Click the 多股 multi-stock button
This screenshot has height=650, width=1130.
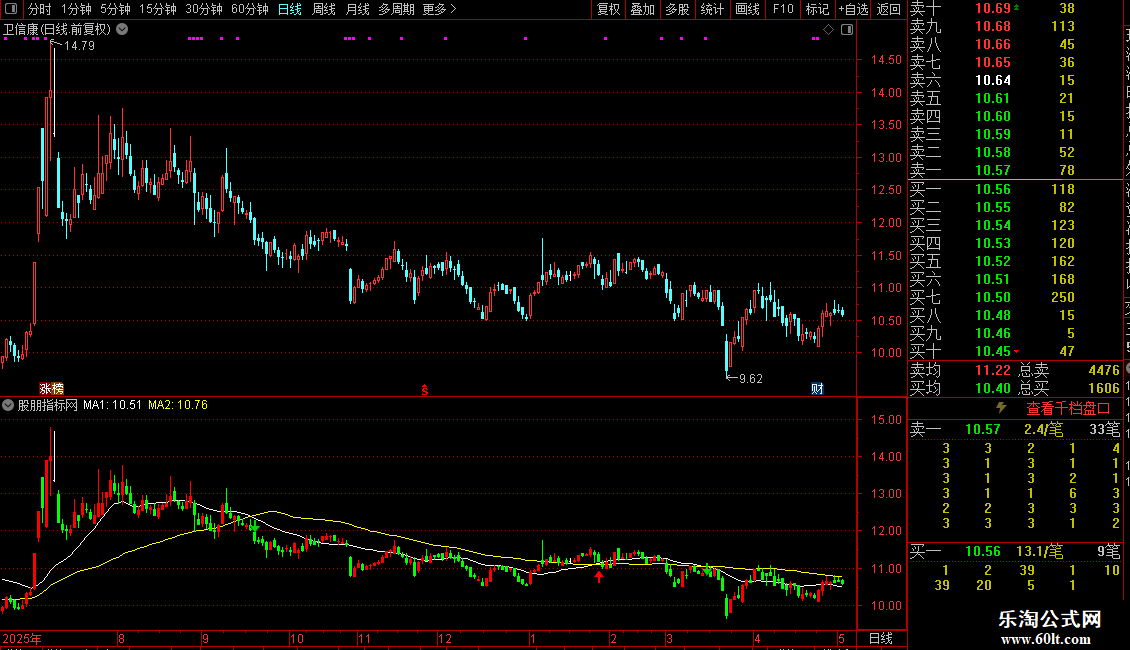click(677, 9)
